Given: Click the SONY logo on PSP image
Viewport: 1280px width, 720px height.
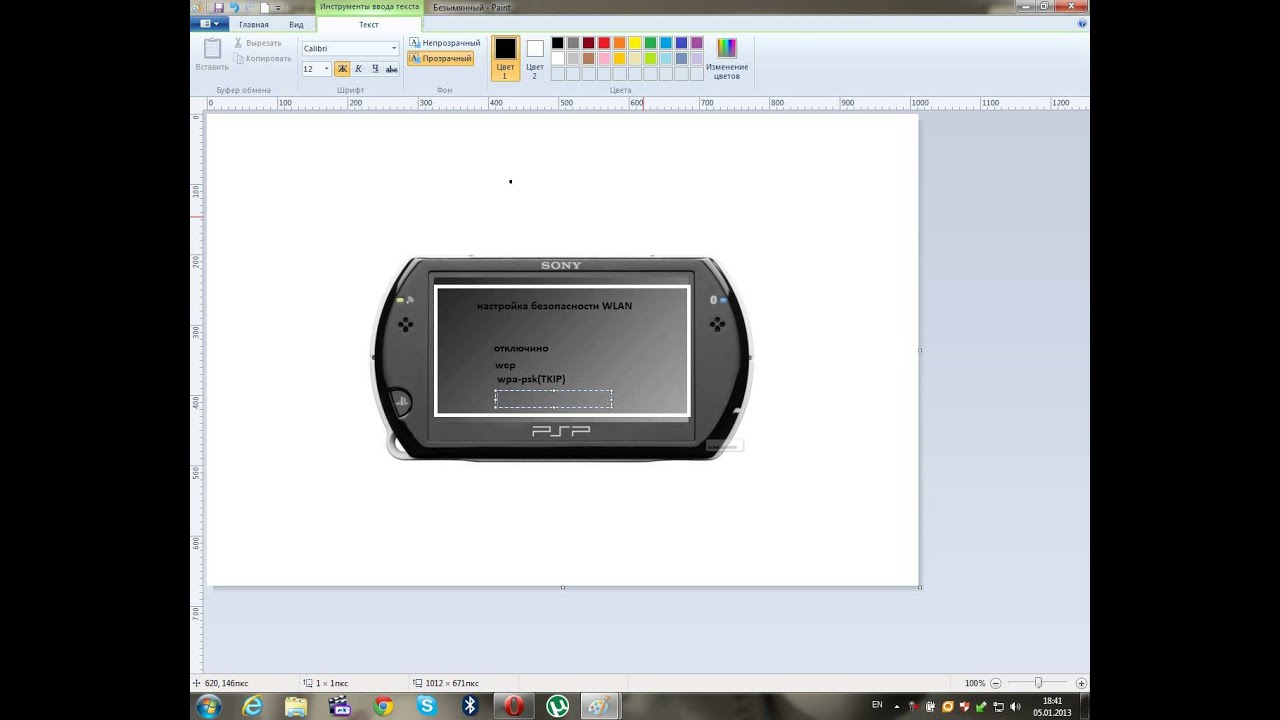Looking at the screenshot, I should [561, 265].
